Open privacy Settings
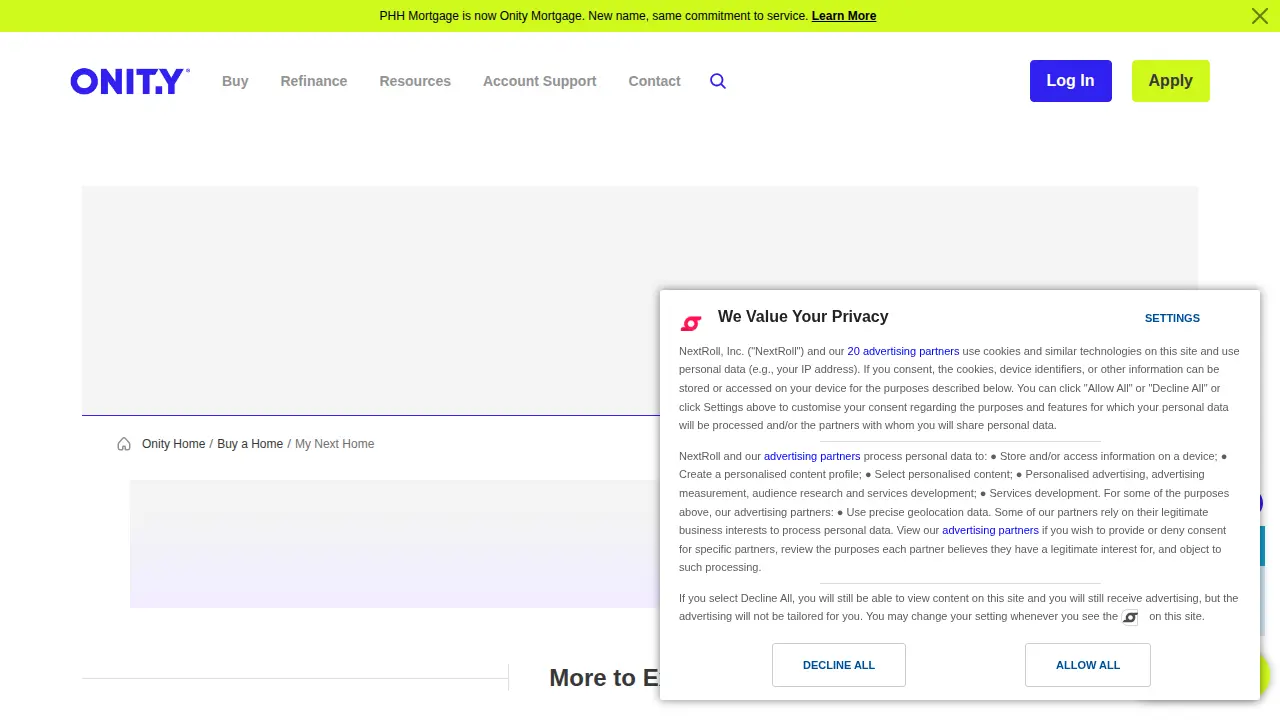The height and width of the screenshot is (720, 1280). (x=1172, y=318)
